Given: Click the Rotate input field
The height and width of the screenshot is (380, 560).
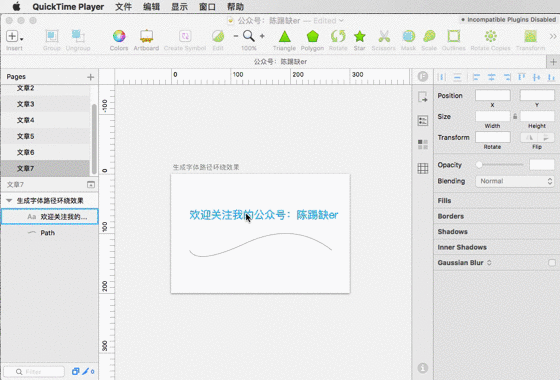Looking at the screenshot, I should (492, 137).
